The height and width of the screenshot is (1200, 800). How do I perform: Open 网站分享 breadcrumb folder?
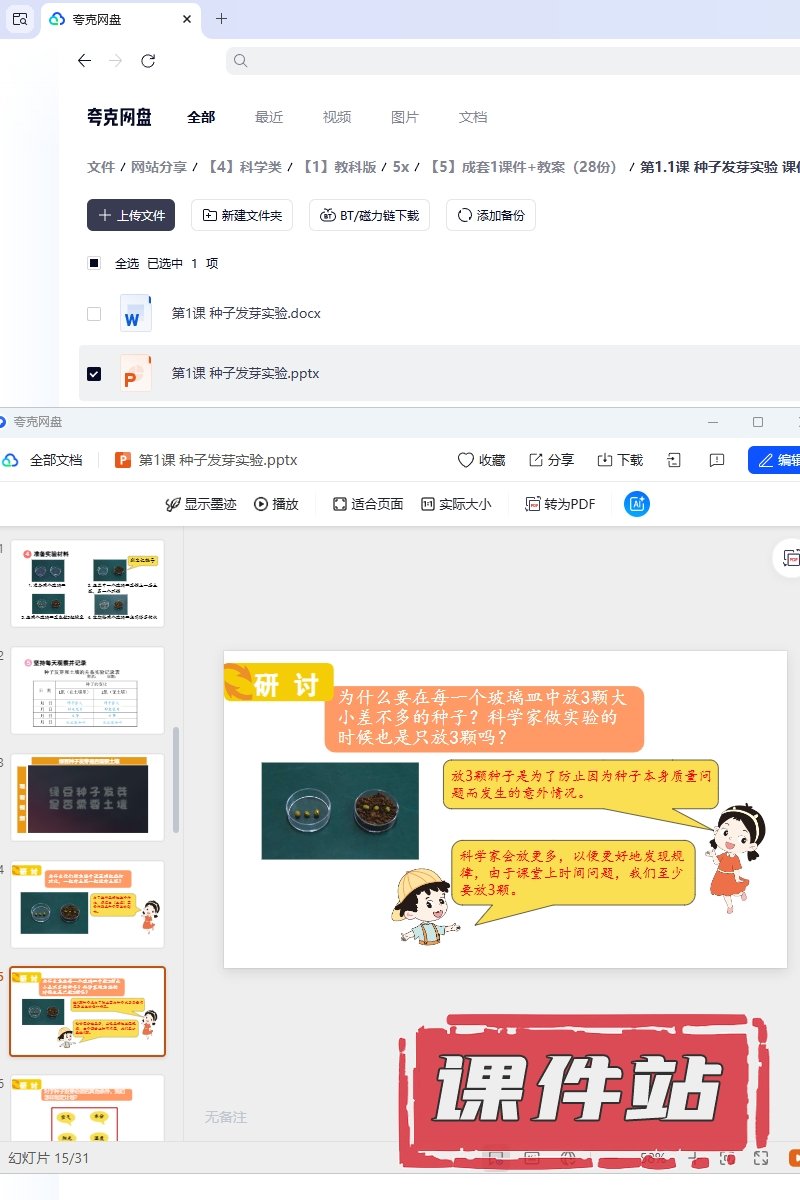pyautogui.click(x=159, y=167)
